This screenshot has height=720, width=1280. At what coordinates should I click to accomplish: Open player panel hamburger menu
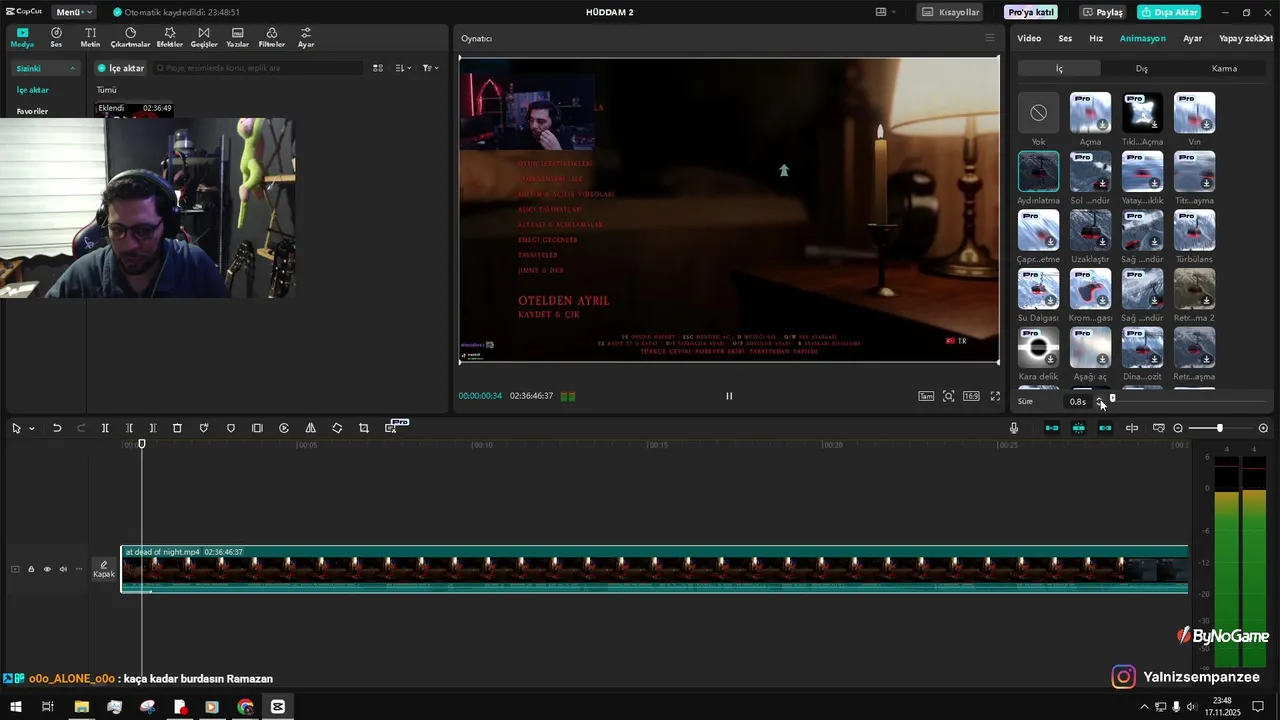[x=990, y=38]
